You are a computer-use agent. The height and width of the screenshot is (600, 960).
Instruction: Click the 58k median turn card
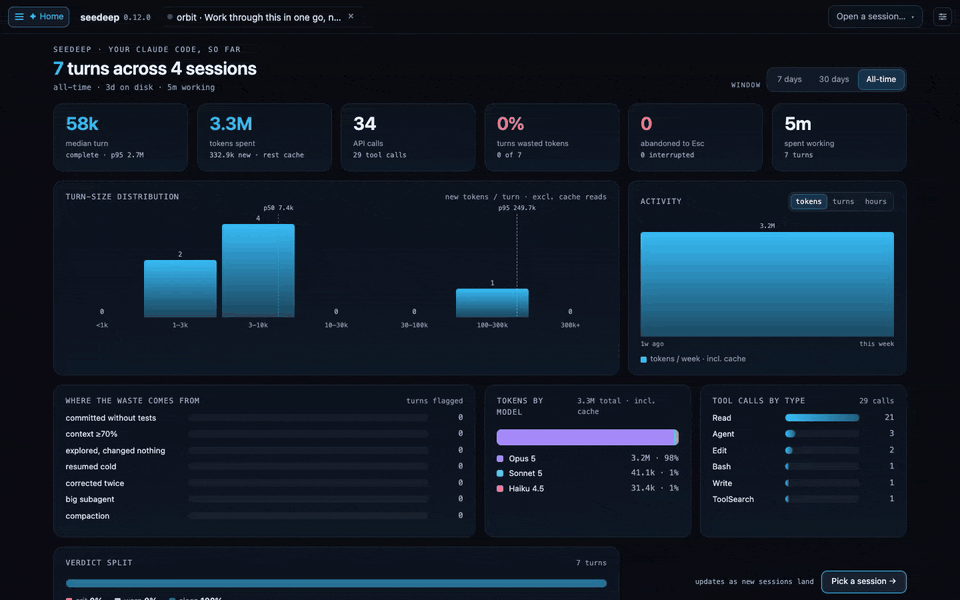pos(120,137)
